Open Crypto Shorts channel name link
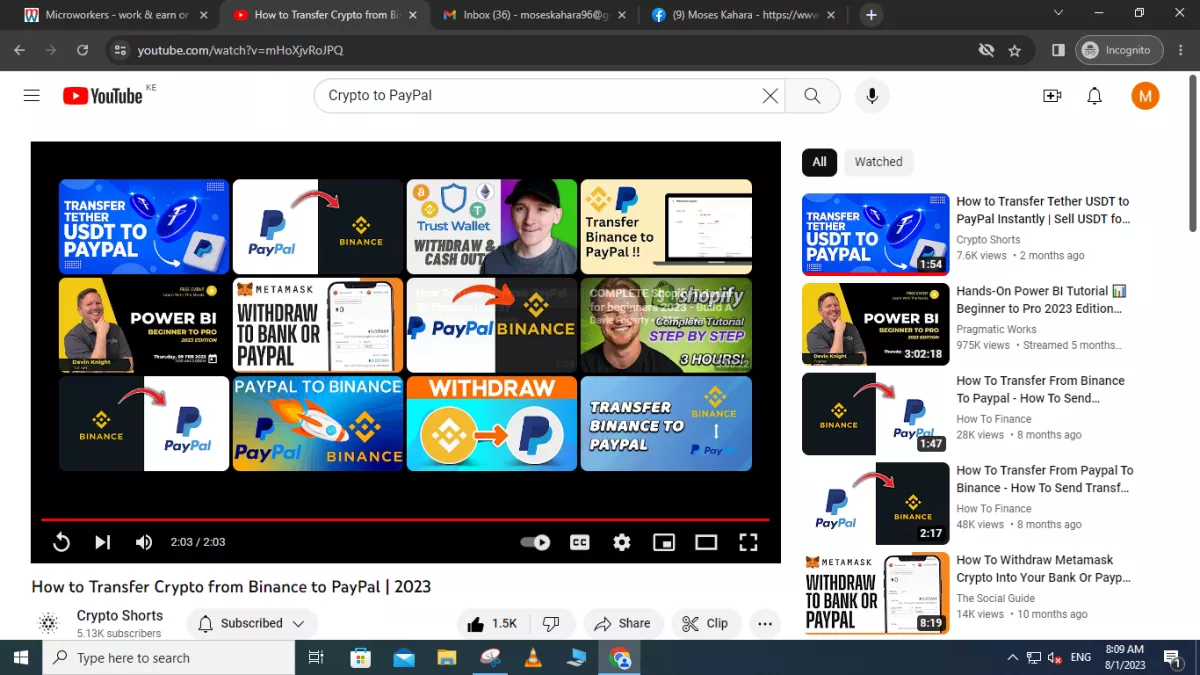Viewport: 1200px width, 675px height. pyautogui.click(x=120, y=616)
